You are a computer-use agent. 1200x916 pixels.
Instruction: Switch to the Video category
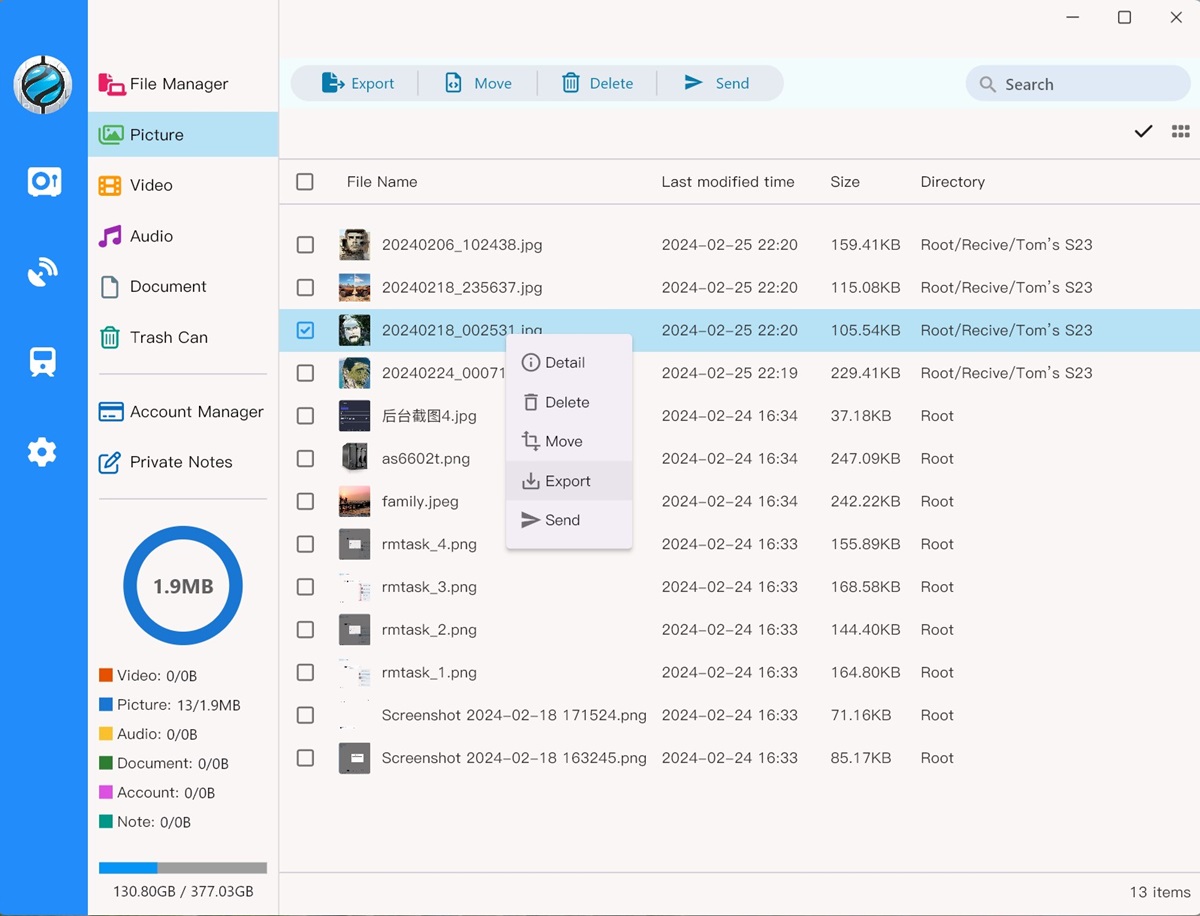(x=183, y=185)
